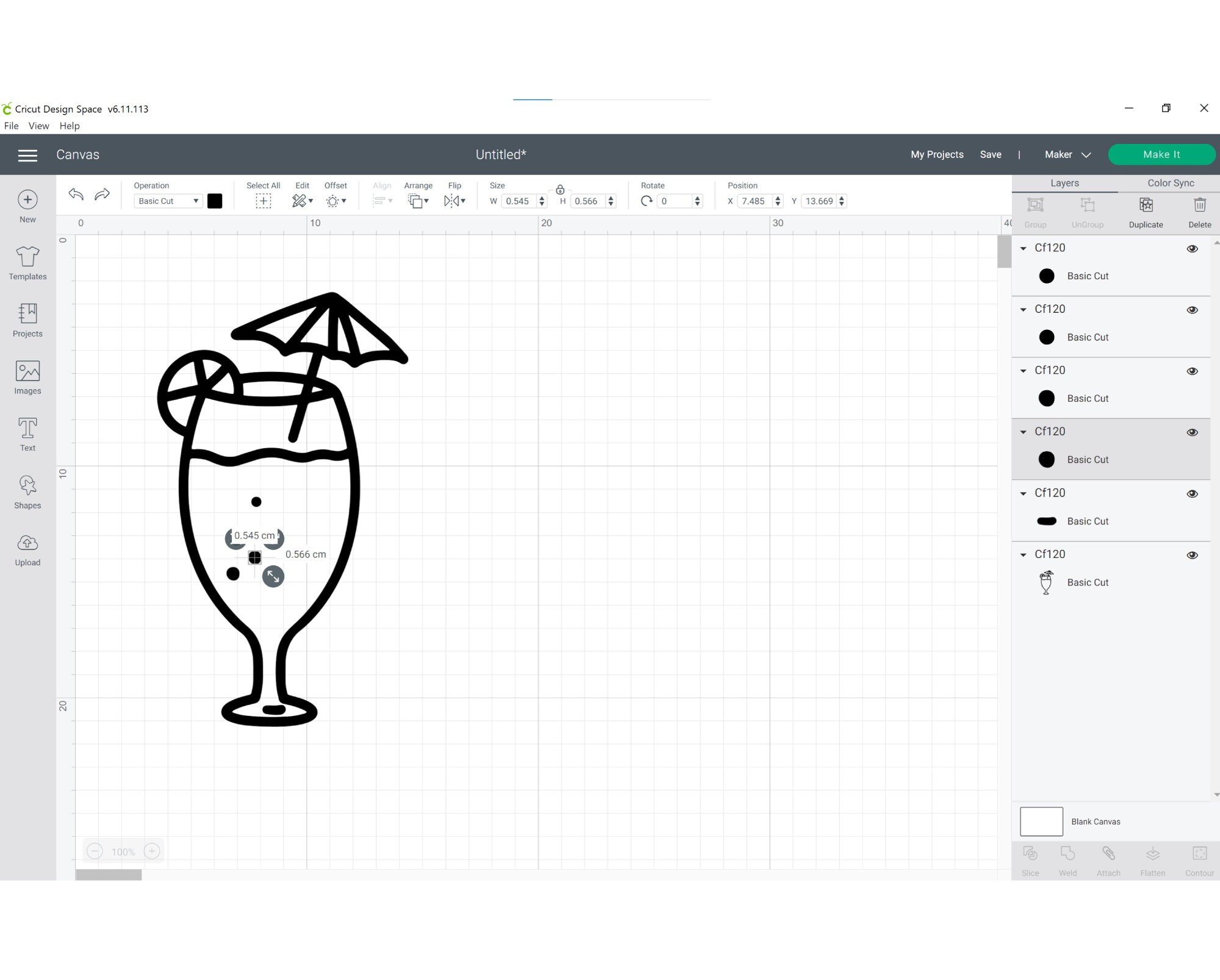Open the Basic Cut operation dropdown
1220x980 pixels.
click(167, 201)
